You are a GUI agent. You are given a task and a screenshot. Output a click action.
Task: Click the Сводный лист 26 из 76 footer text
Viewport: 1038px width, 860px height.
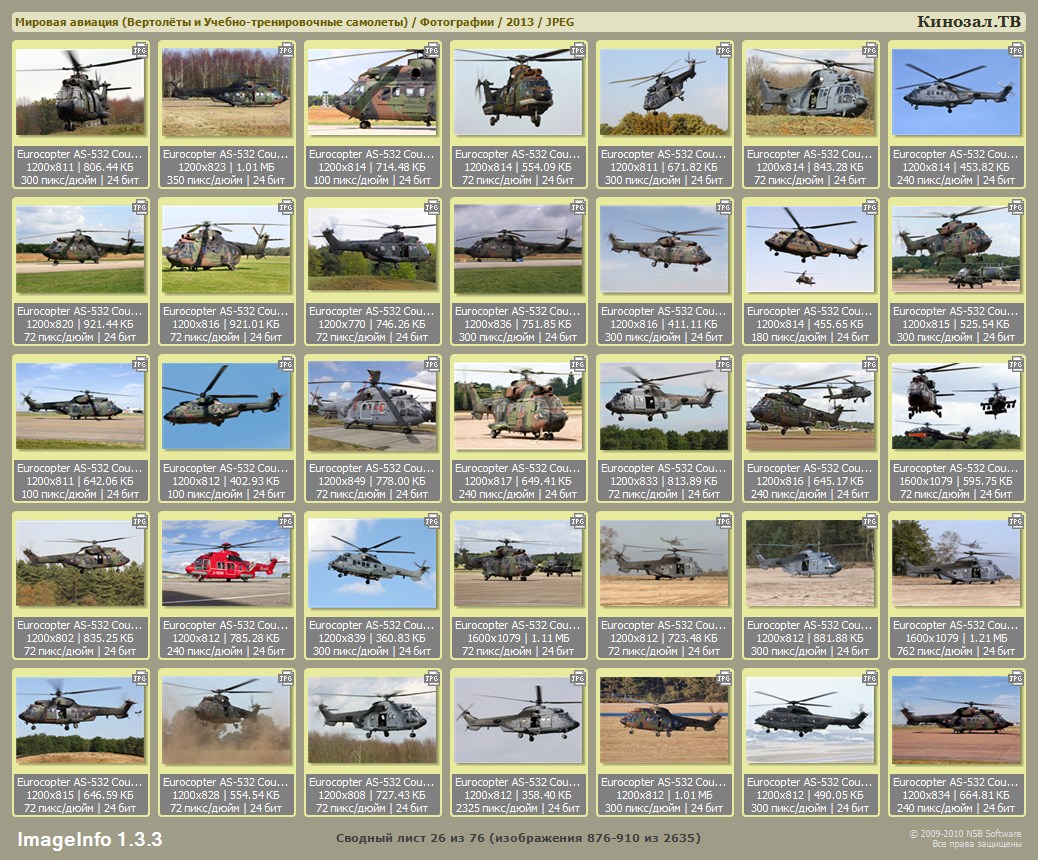coord(518,837)
